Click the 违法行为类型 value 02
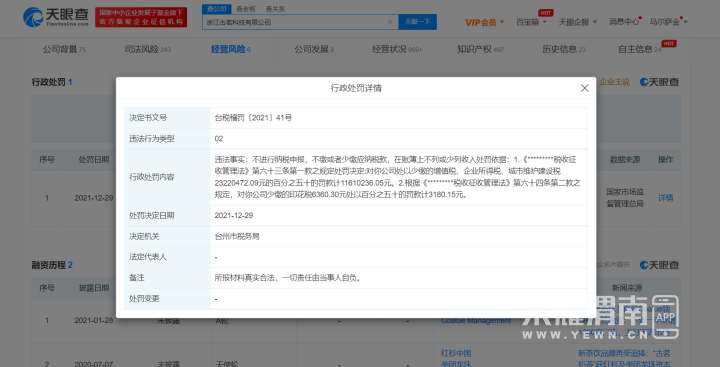The image size is (720, 367). 219,139
